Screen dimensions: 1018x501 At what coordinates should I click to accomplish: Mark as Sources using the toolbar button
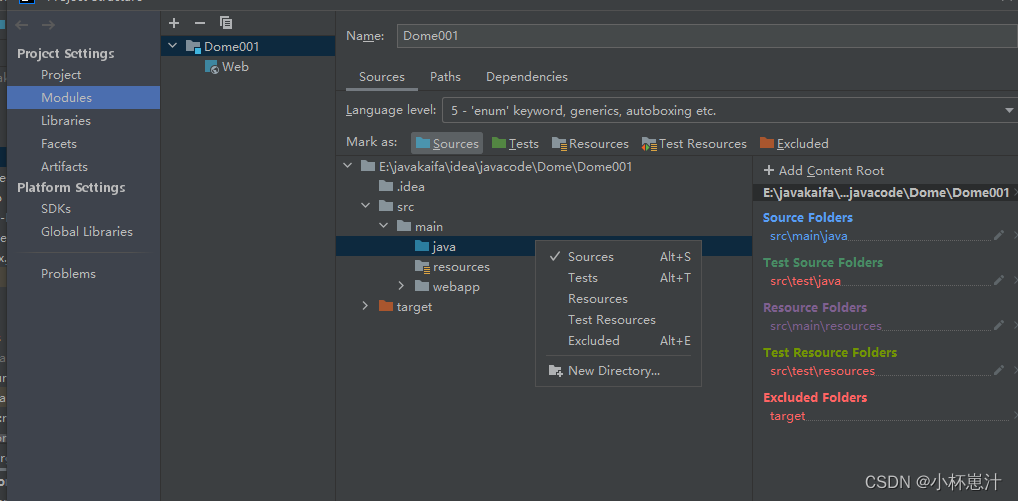(x=447, y=143)
